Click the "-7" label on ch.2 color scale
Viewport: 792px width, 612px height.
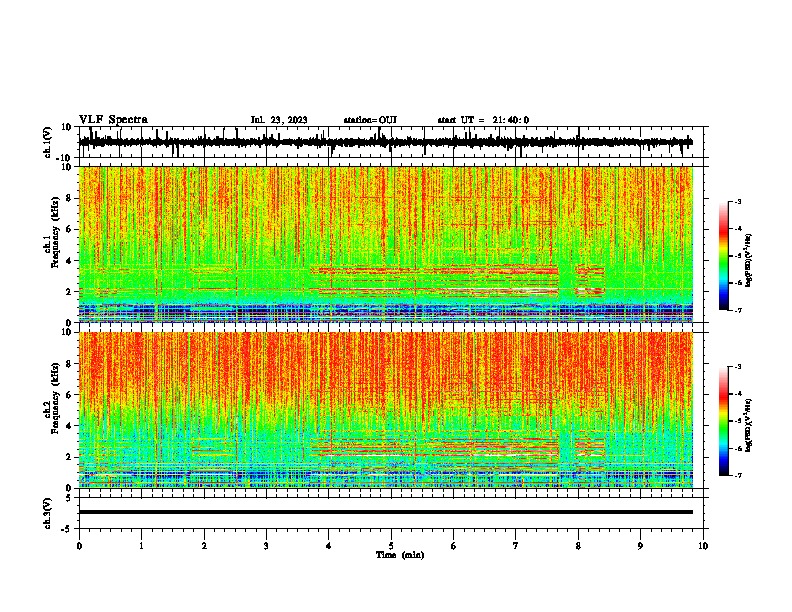tap(738, 475)
